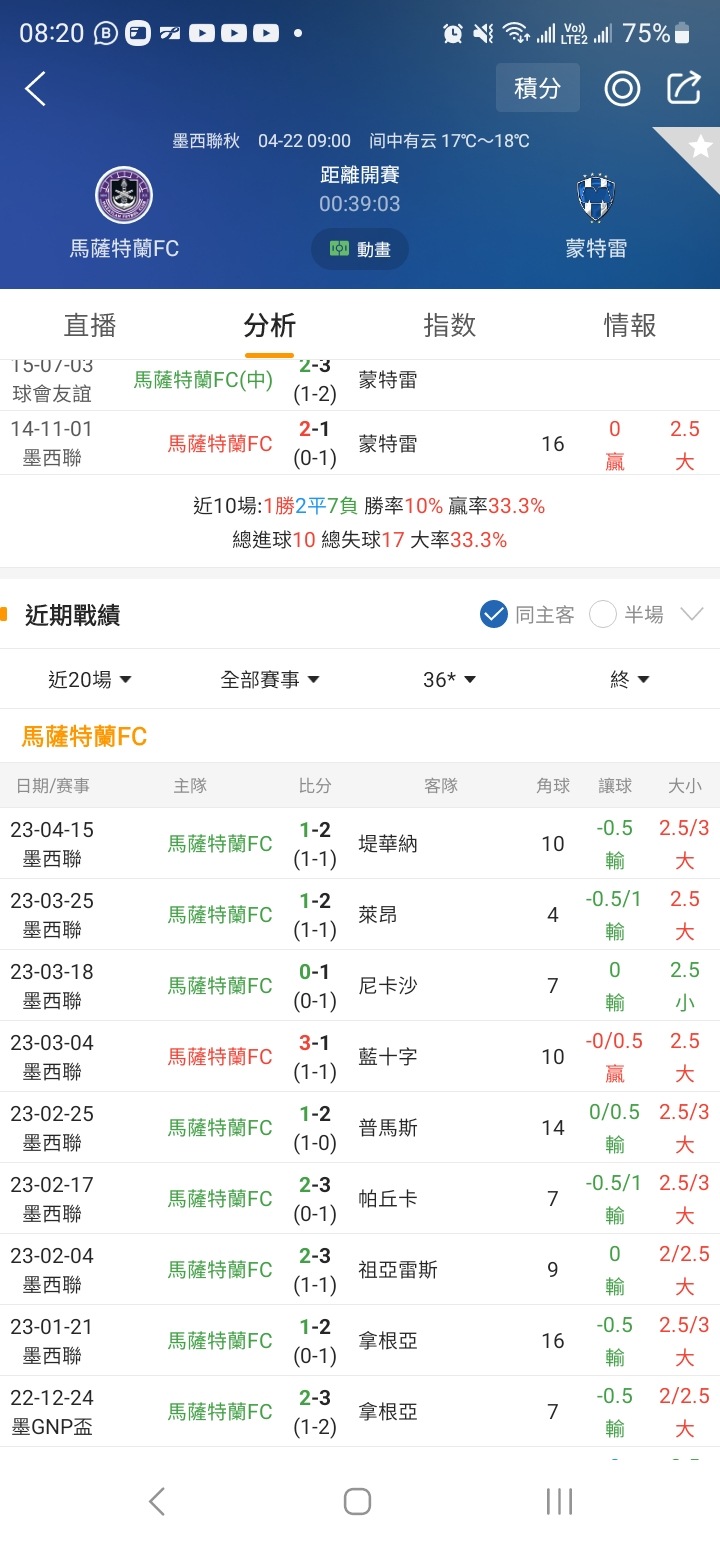
Task: Favorite the match with the star icon
Action: tap(700, 147)
